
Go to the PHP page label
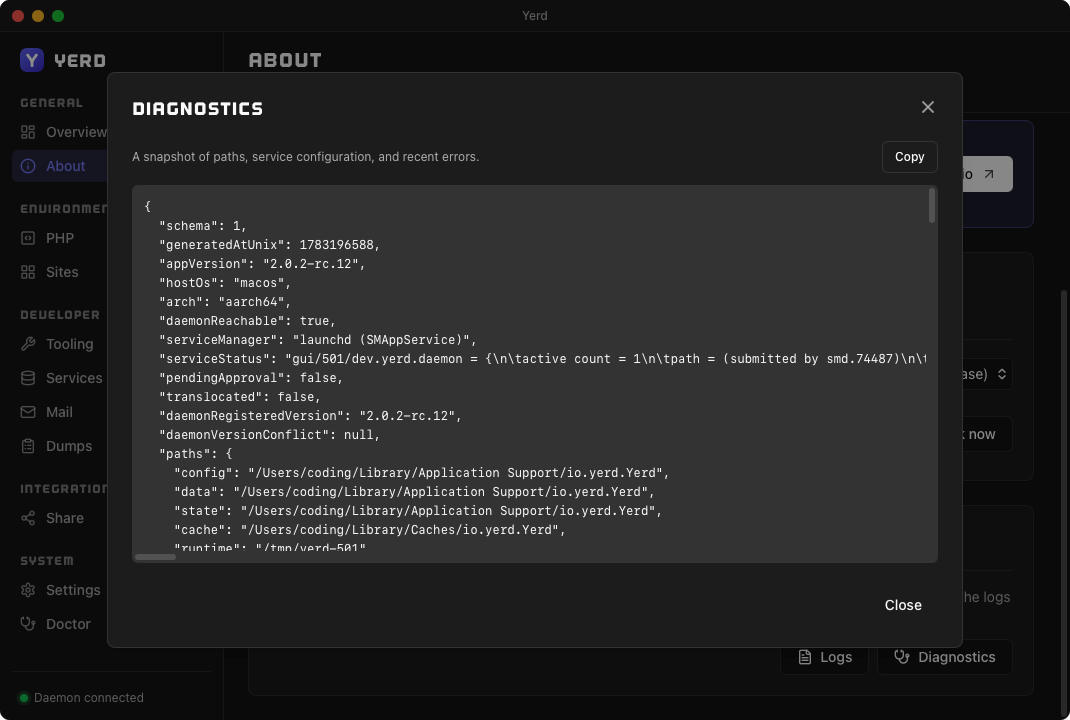60,238
